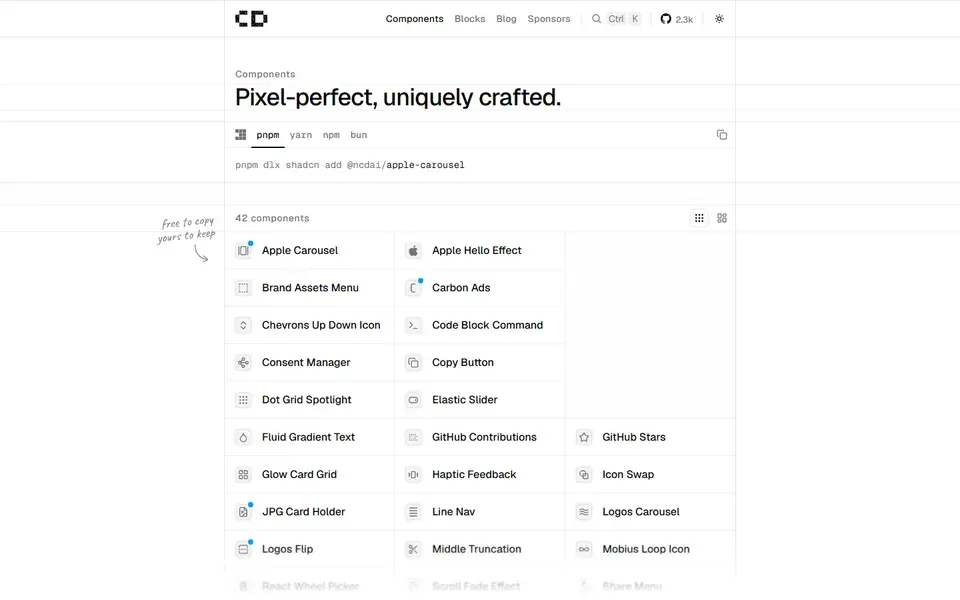Open the JPG Card Holder component
The height and width of the screenshot is (600, 960).
[309, 512]
